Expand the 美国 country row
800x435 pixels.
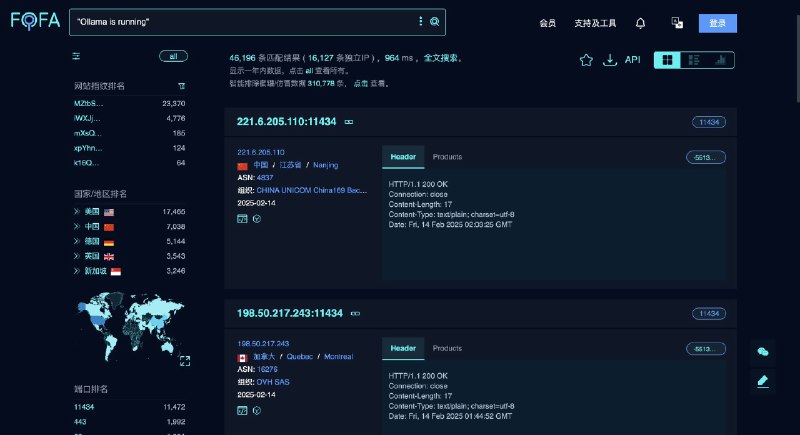point(77,212)
